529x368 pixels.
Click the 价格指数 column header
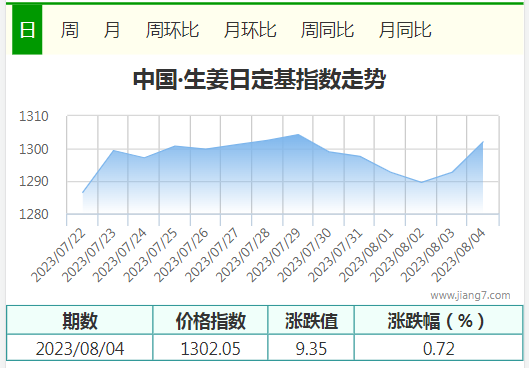[x=210, y=320]
